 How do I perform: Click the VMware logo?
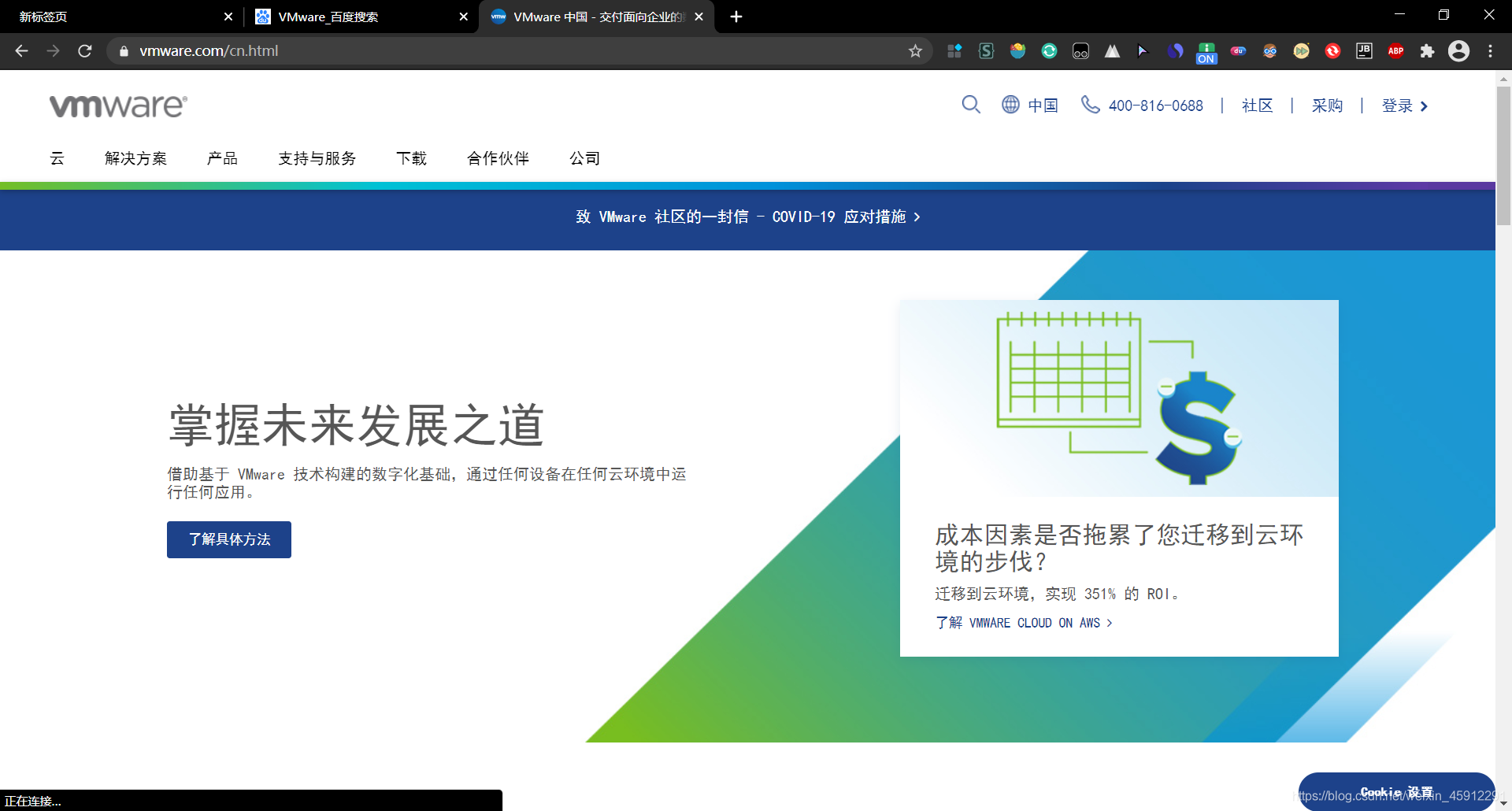point(118,106)
